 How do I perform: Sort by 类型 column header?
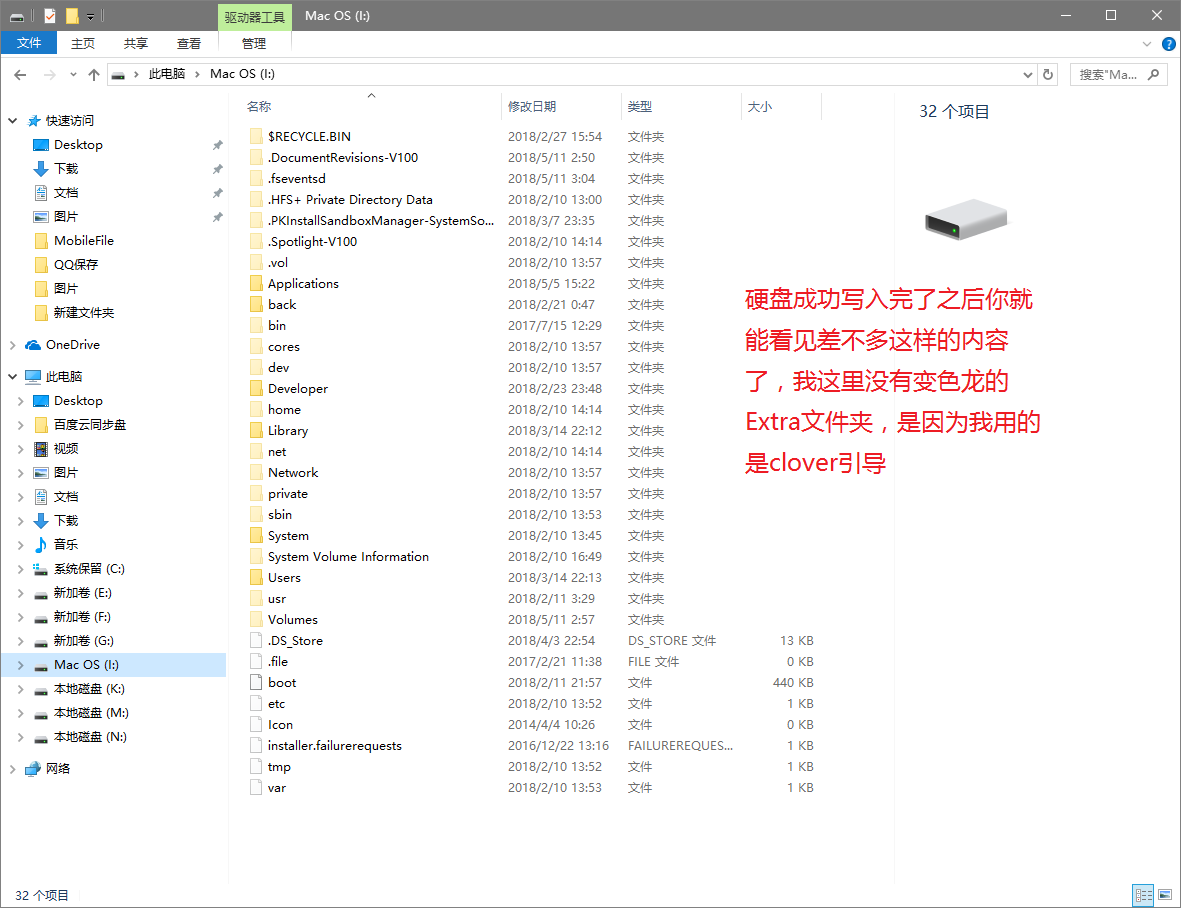pos(640,107)
